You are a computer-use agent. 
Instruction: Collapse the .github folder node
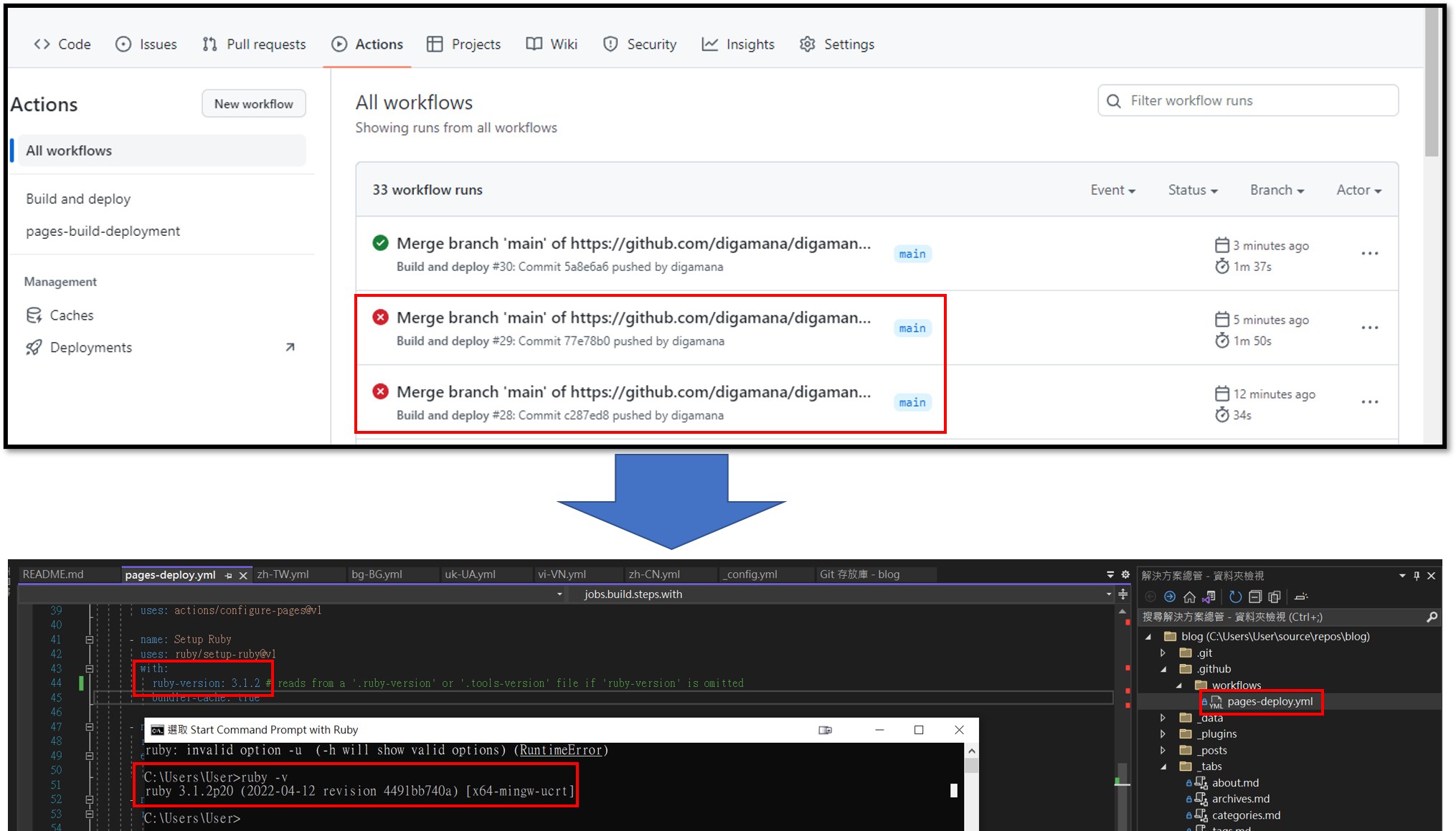coord(1163,669)
